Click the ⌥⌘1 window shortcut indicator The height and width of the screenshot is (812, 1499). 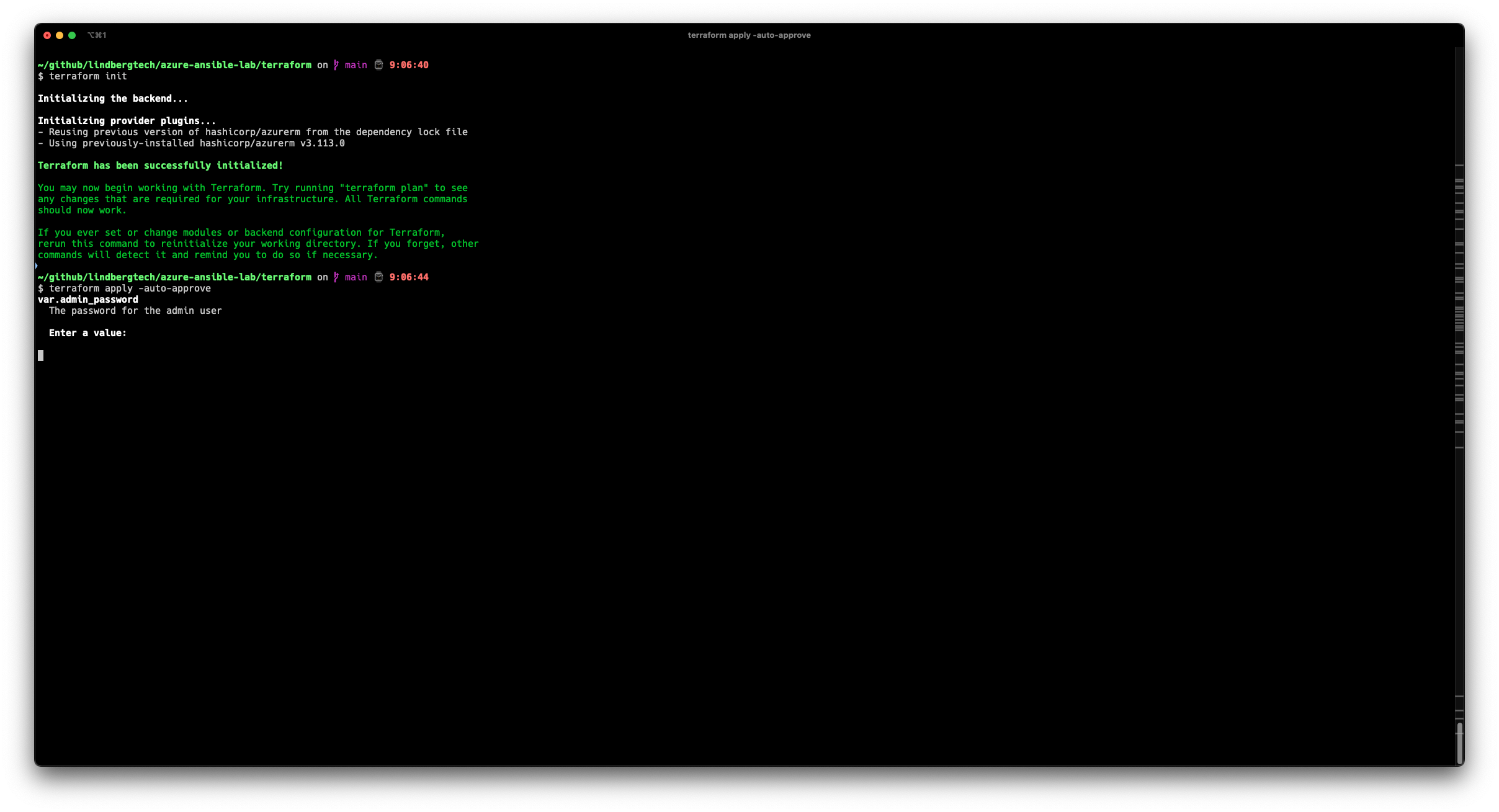[97, 35]
